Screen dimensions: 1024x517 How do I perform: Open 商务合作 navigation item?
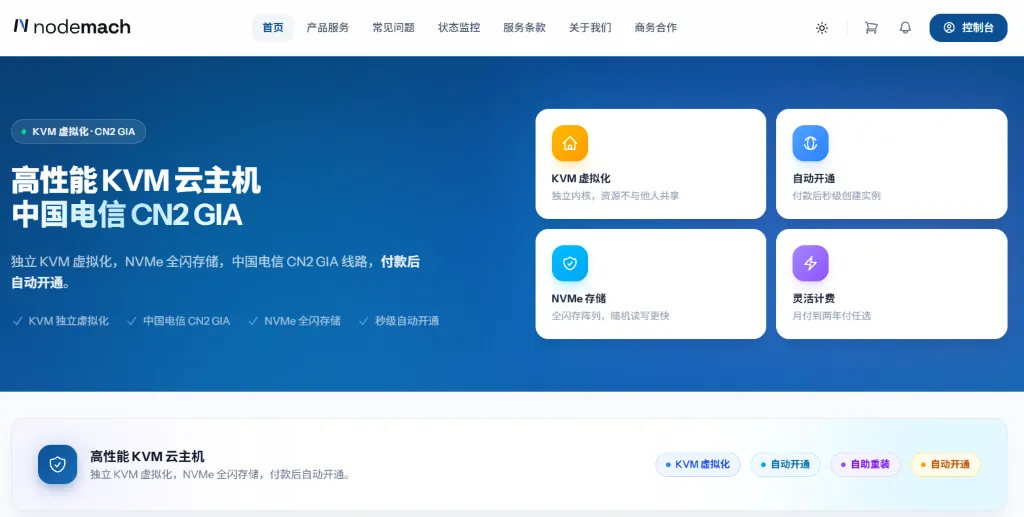(656, 27)
